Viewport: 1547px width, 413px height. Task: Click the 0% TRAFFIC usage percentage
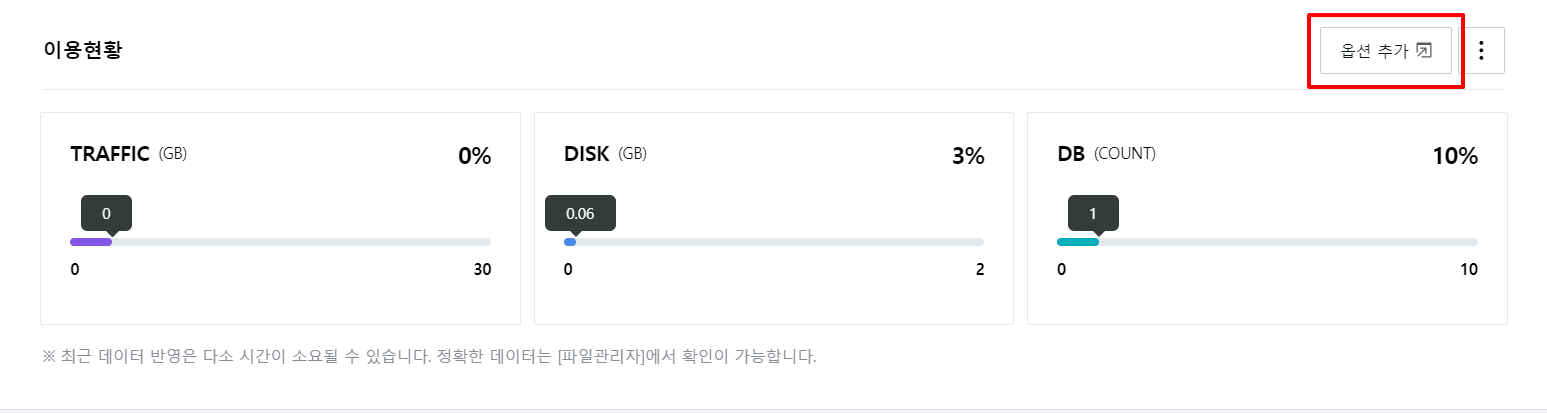click(474, 156)
